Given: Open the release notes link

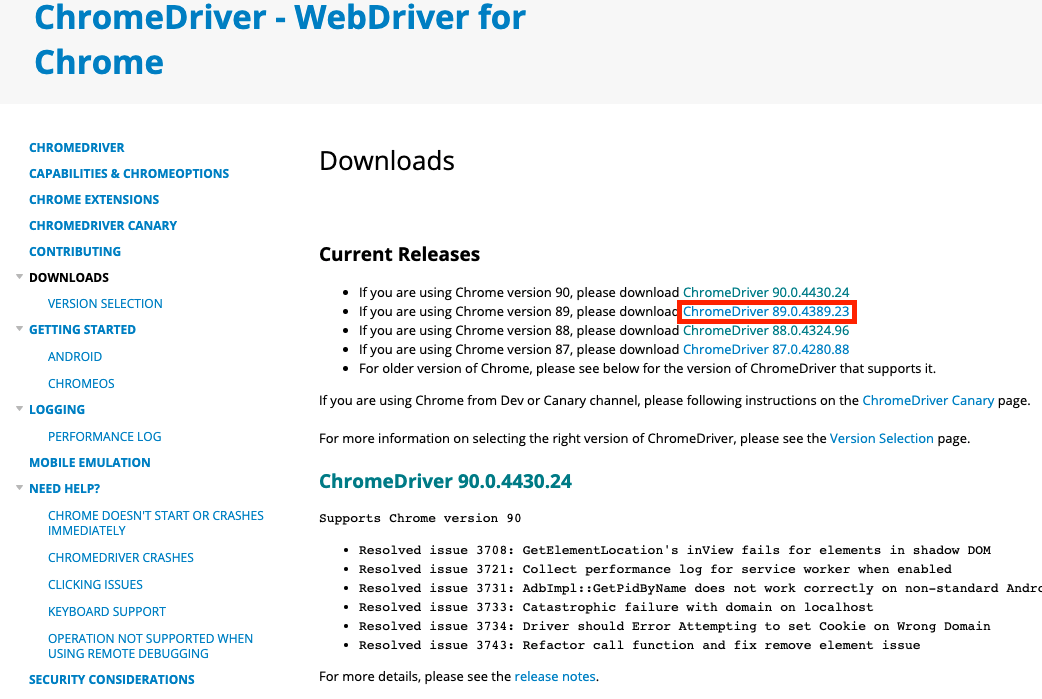Looking at the screenshot, I should point(555,676).
